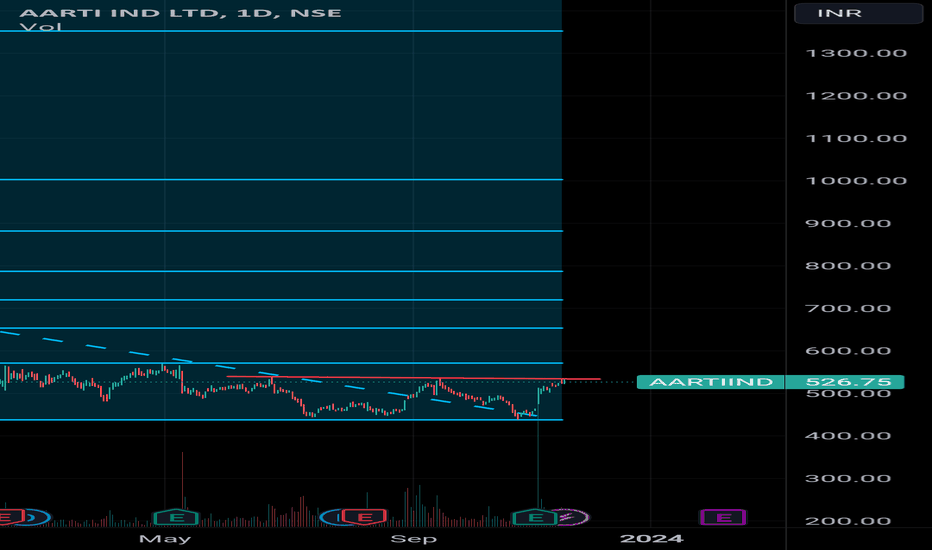Image resolution: width=932 pixels, height=550 pixels.
Task: Click the 1200.00 price axis label
Action: coord(856,96)
